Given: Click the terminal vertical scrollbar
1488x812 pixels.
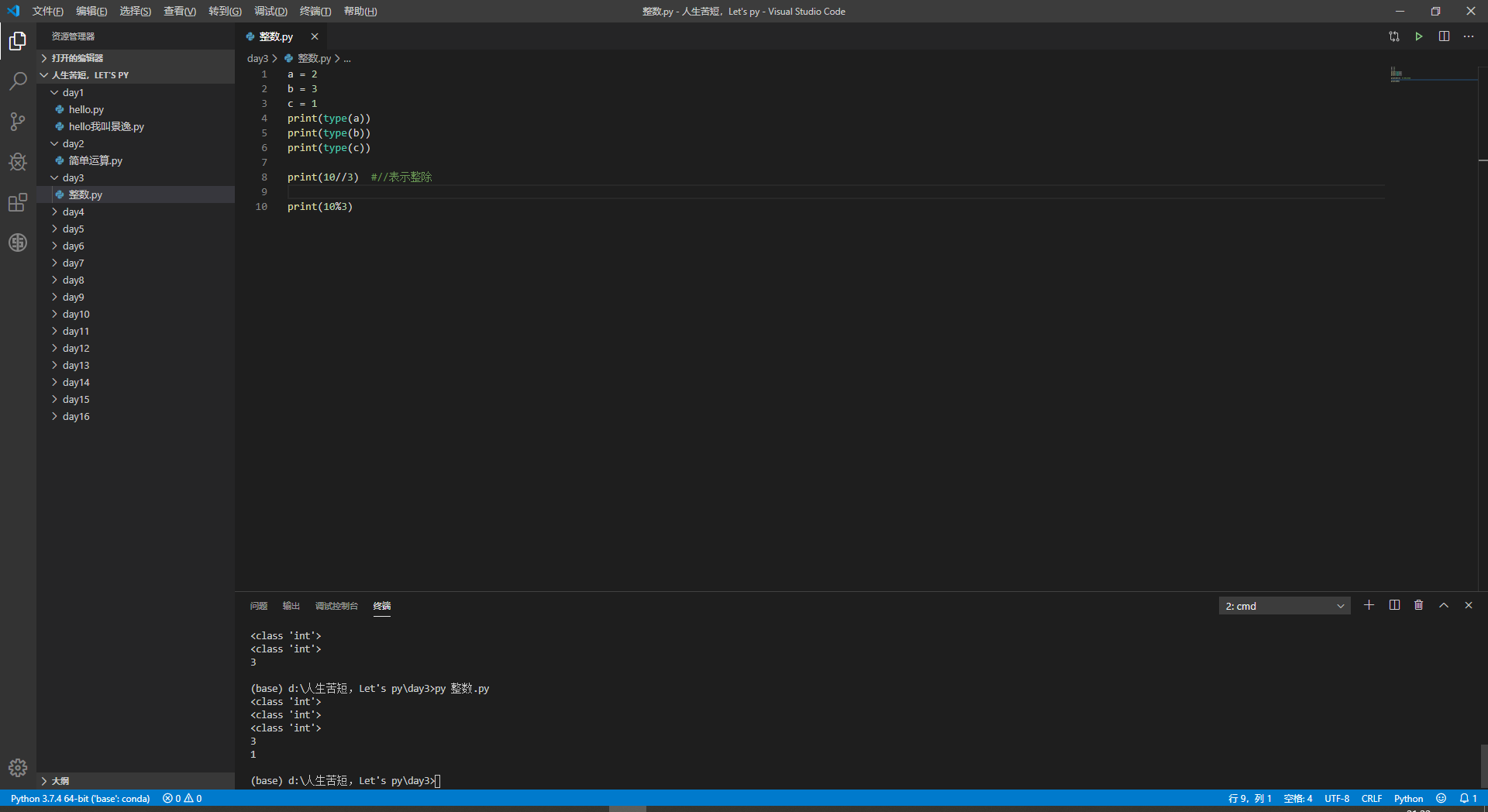Looking at the screenshot, I should point(1483,766).
